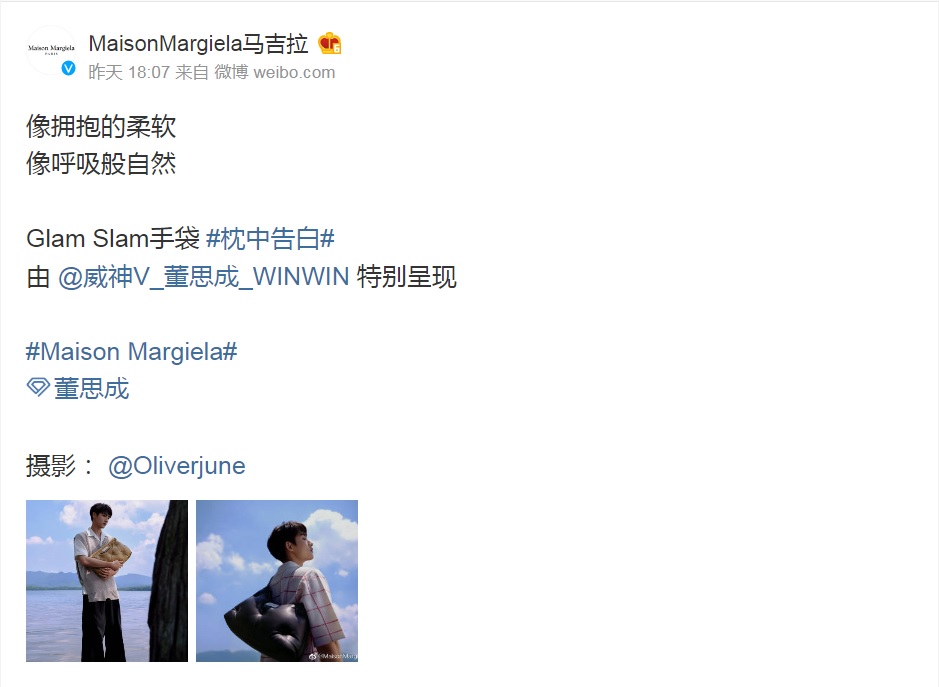Open the 董思成 super topic link
This screenshot has height=687, width=939.
click(x=92, y=389)
